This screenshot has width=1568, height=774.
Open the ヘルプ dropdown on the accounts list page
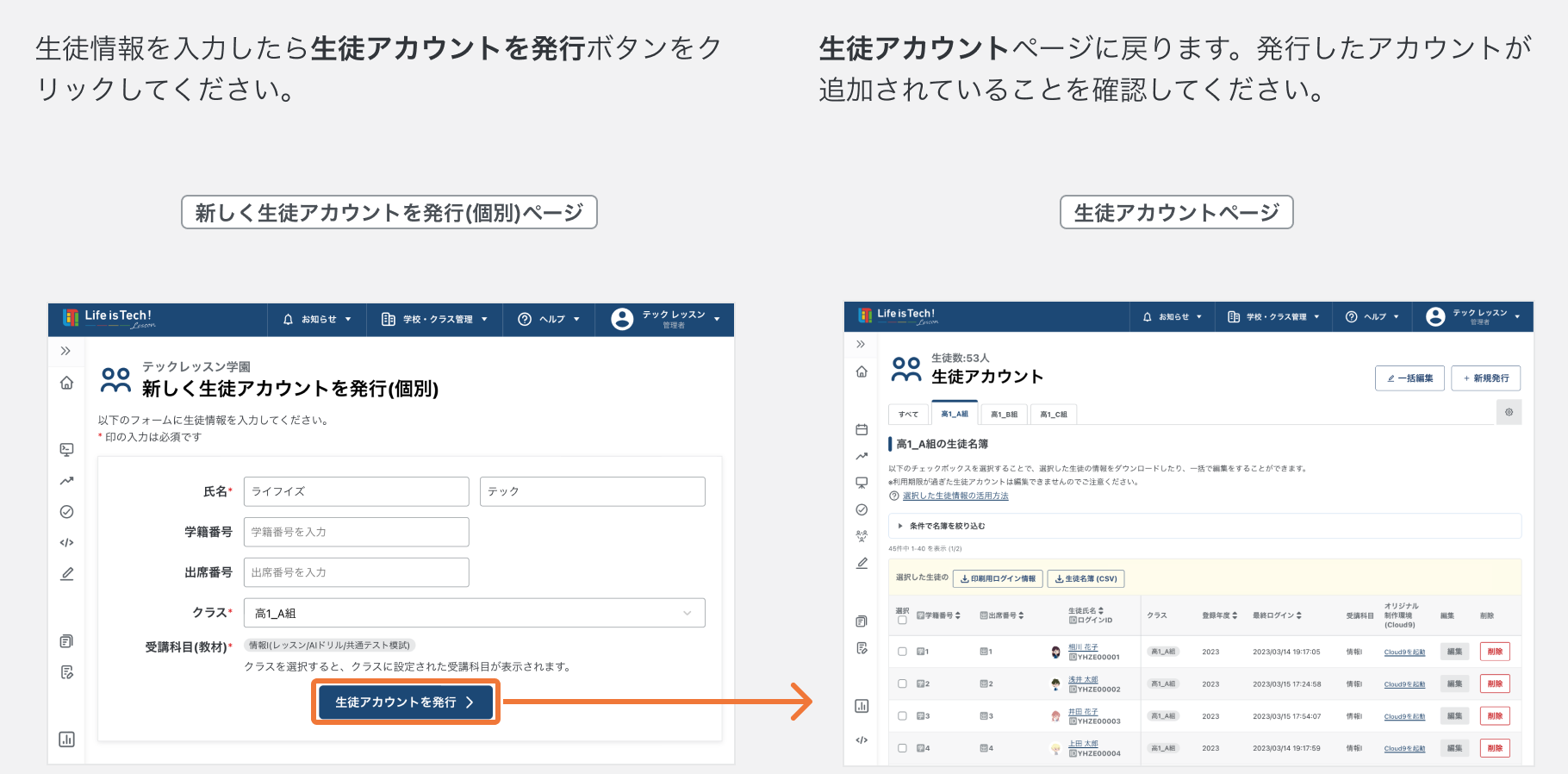click(1372, 317)
